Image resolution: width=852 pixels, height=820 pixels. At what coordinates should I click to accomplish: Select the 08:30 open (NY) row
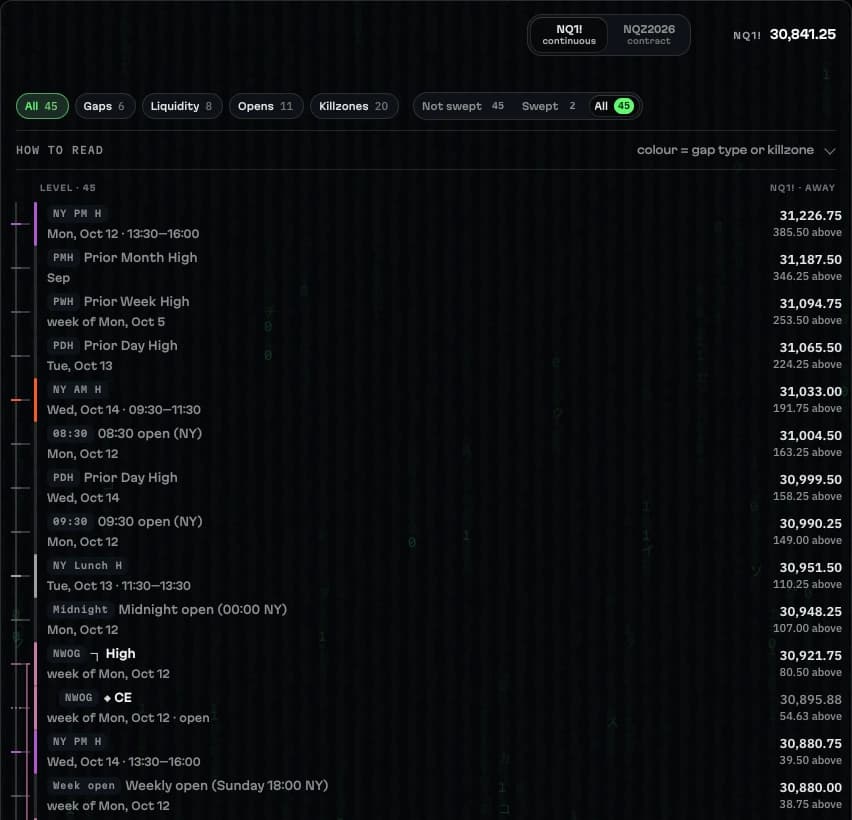tap(438, 443)
